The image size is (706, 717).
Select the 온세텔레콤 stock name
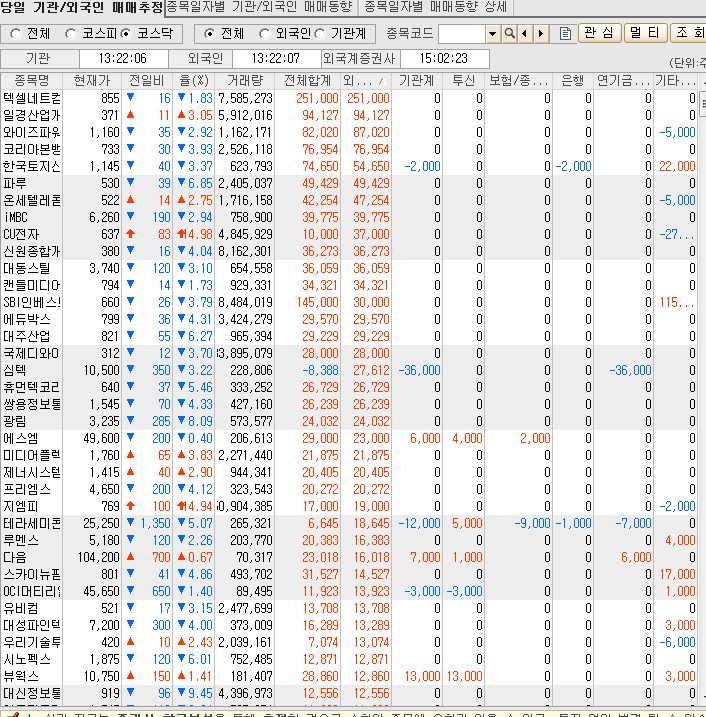(x=32, y=200)
